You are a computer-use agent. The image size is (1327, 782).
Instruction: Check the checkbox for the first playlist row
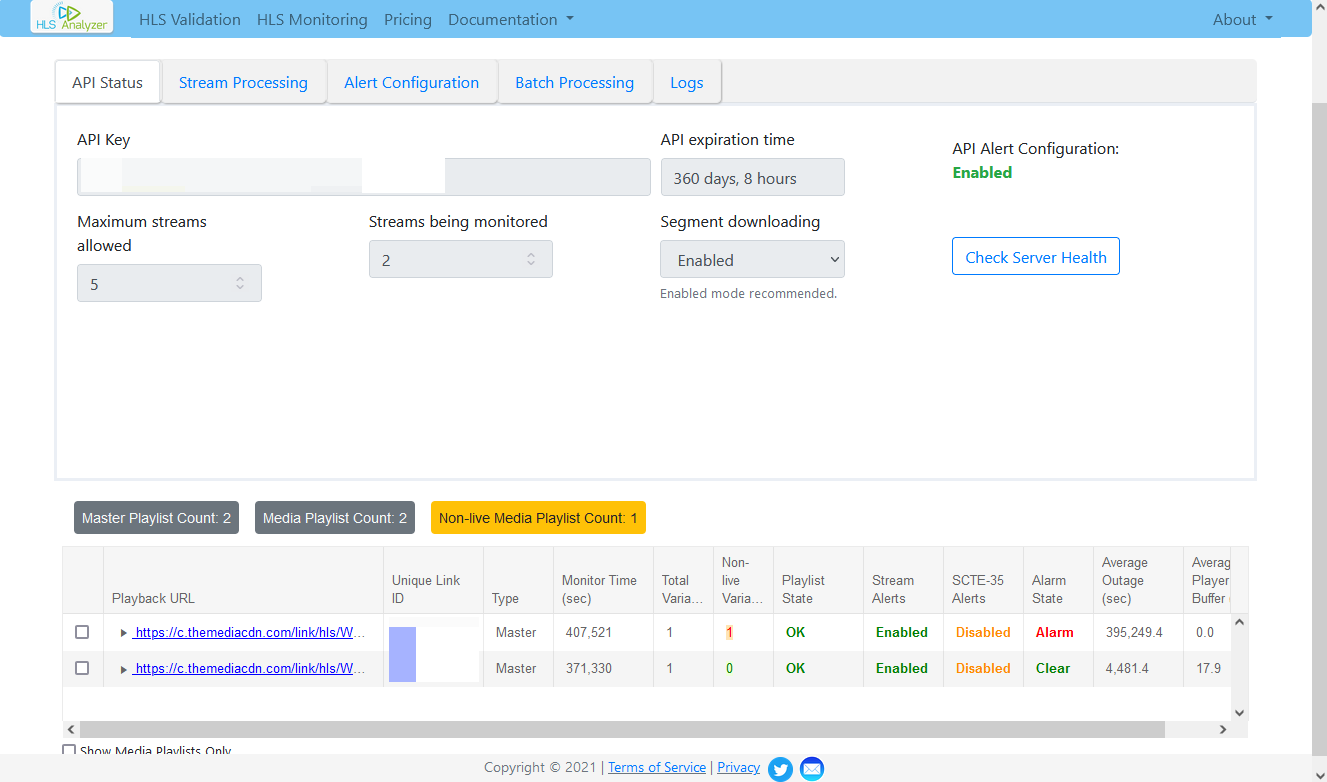[82, 632]
